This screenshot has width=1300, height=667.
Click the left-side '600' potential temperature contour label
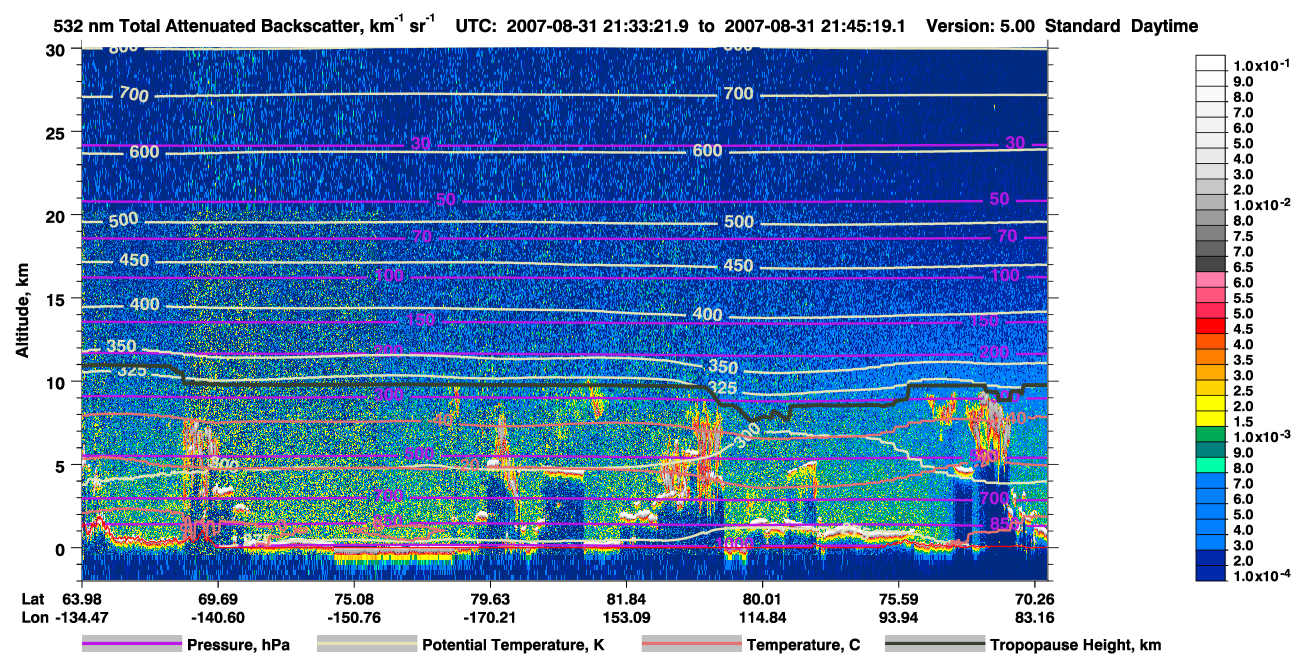(x=144, y=152)
